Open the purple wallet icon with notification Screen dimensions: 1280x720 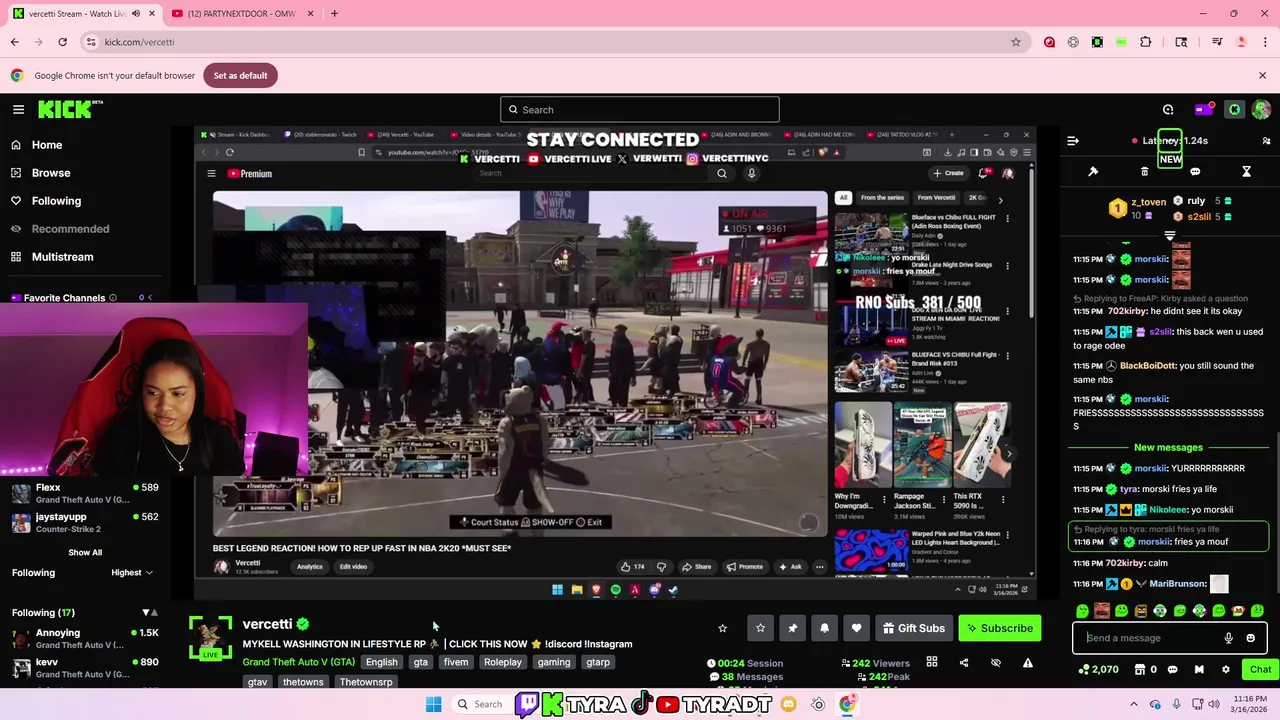point(1203,109)
